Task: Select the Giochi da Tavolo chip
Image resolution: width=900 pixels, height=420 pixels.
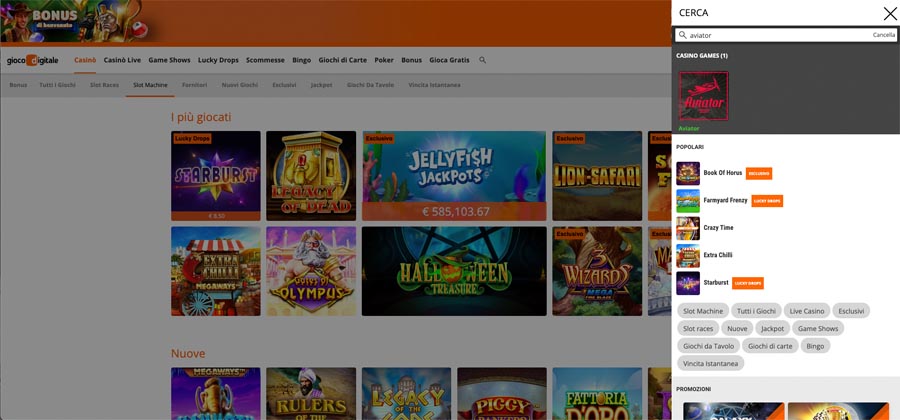Action: [x=708, y=346]
